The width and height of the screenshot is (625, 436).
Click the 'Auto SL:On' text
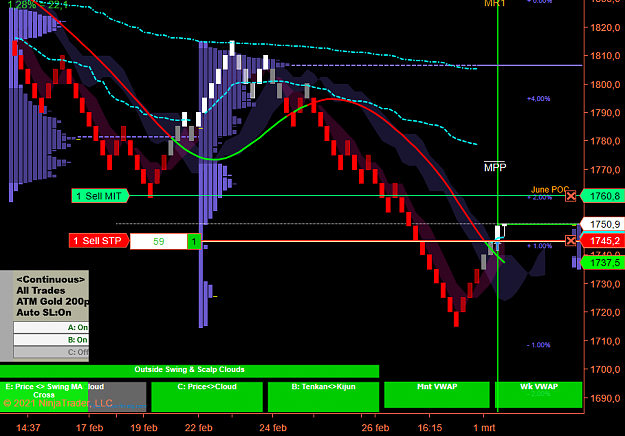click(44, 312)
